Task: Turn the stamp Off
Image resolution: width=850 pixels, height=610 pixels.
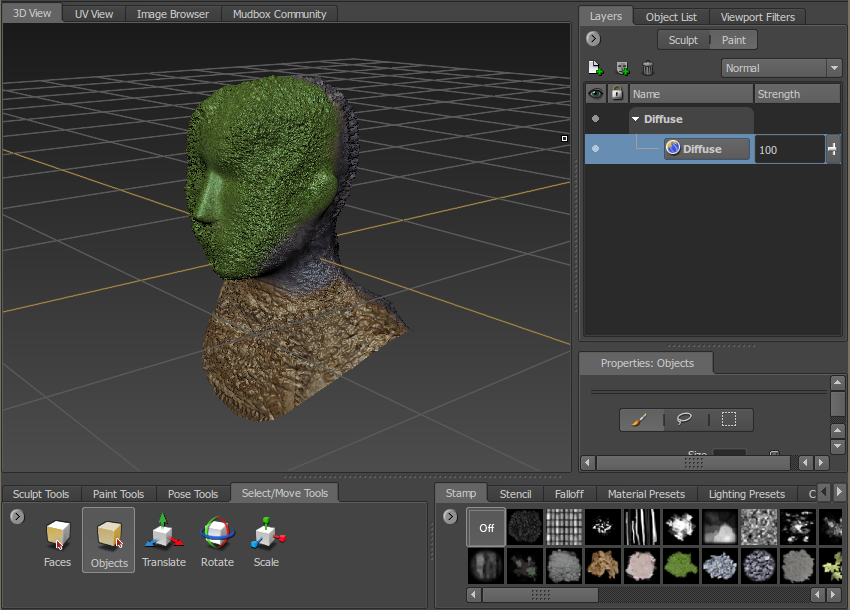Action: [x=486, y=527]
